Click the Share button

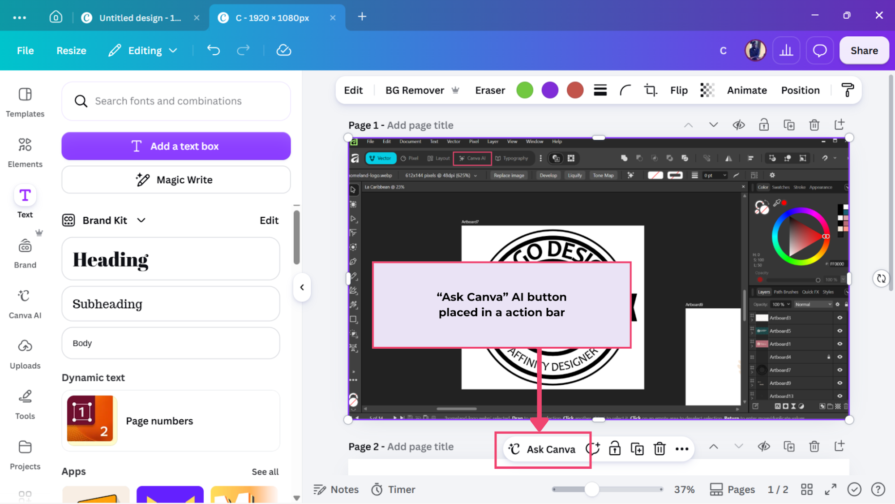point(864,50)
